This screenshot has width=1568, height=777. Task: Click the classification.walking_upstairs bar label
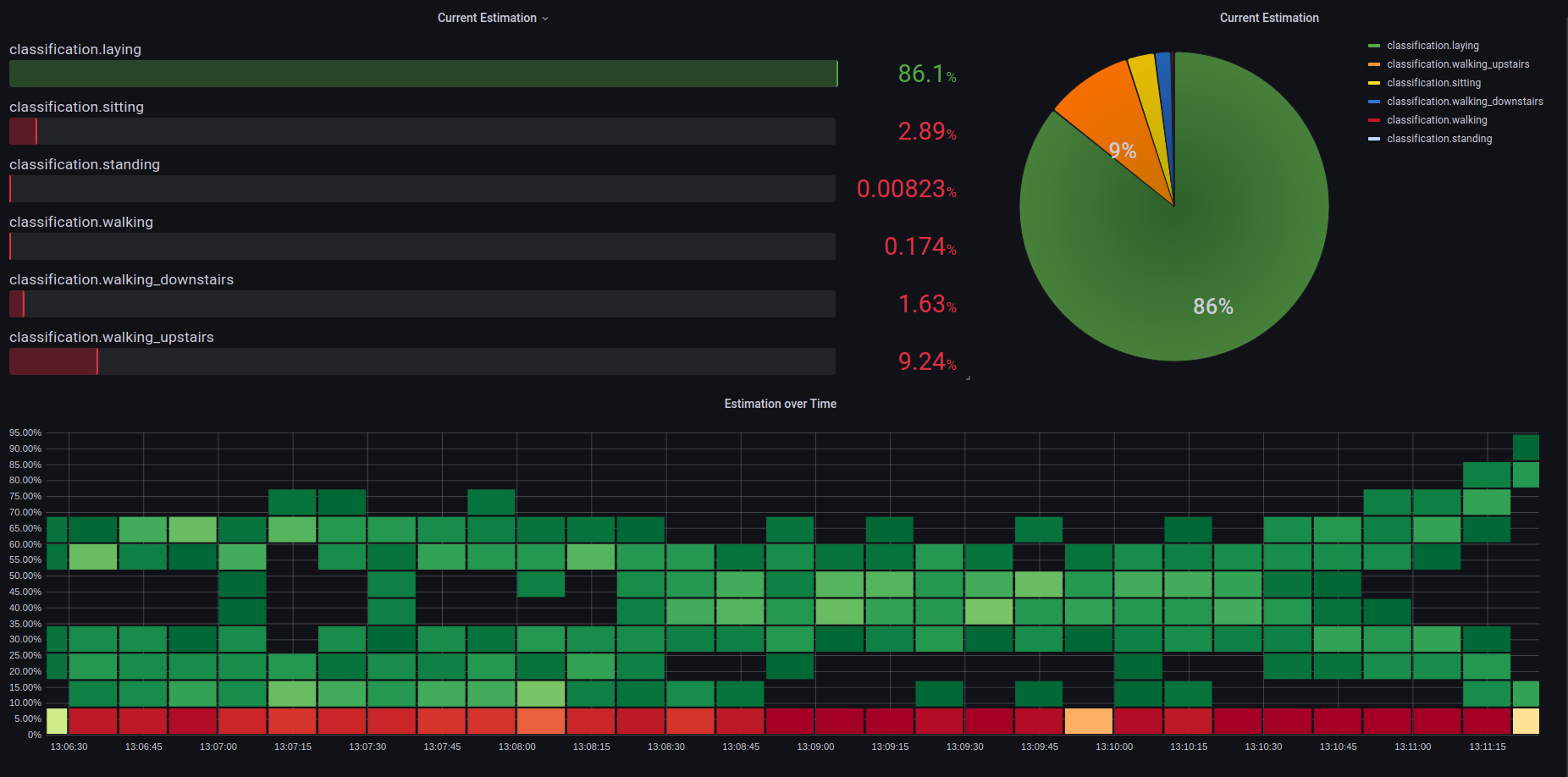pyautogui.click(x=112, y=337)
